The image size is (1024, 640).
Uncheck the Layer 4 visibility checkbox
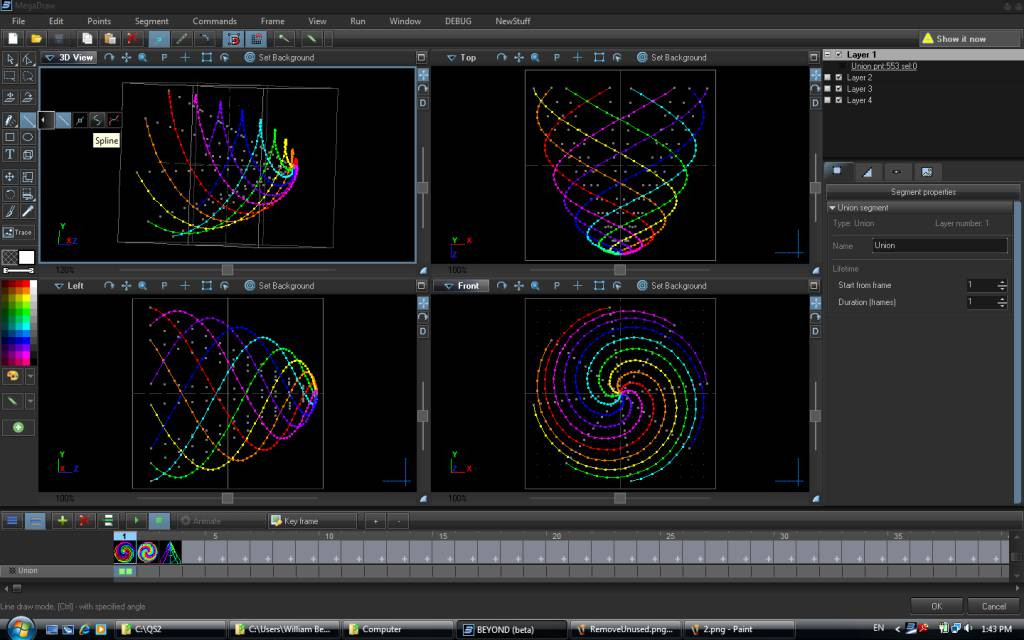pyautogui.click(x=838, y=100)
